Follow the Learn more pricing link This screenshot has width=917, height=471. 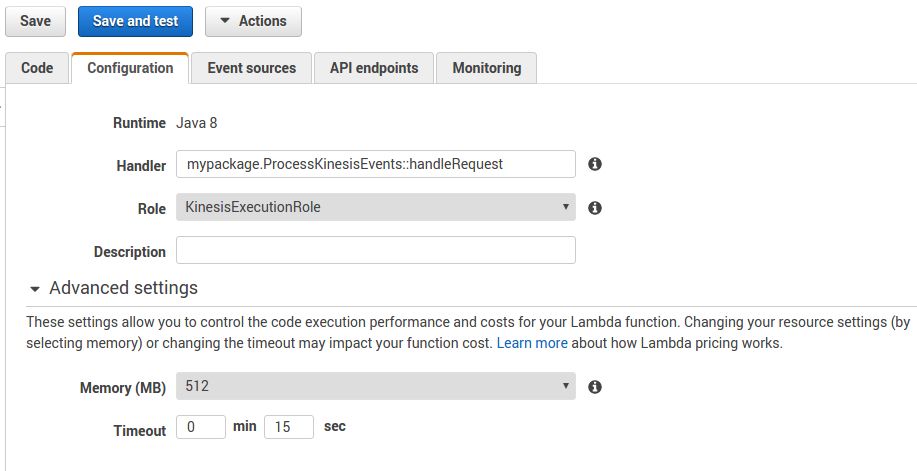coord(532,343)
